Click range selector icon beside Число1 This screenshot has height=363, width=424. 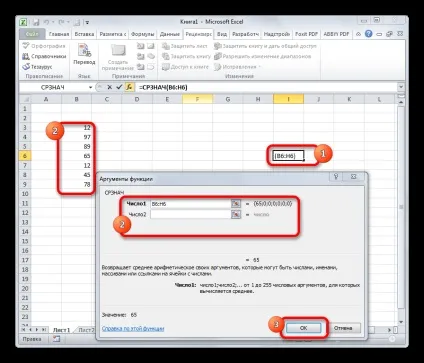(x=236, y=203)
